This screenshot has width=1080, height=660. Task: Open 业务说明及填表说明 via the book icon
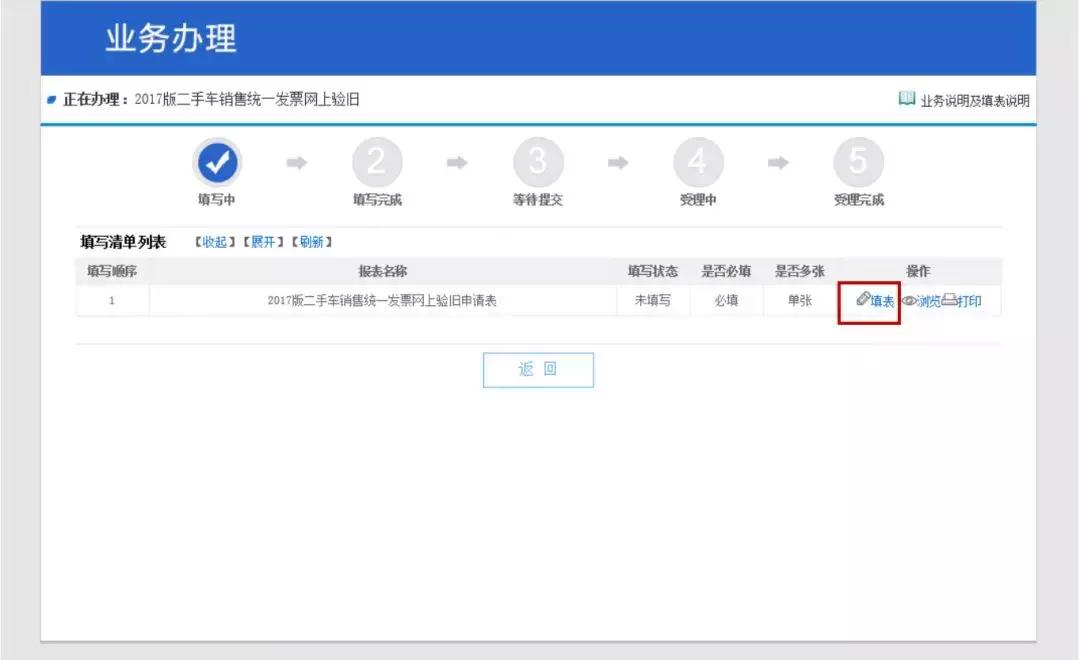[907, 100]
